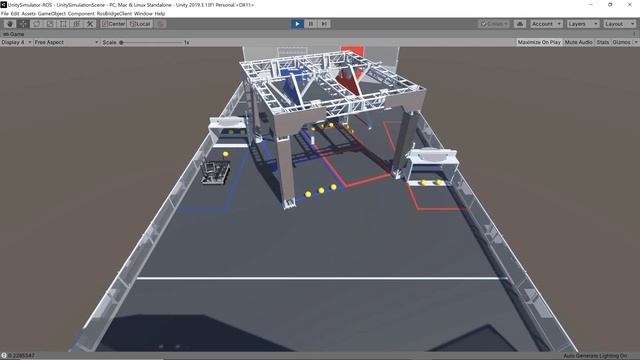
Task: Select the Game tab
Action: tap(14, 34)
